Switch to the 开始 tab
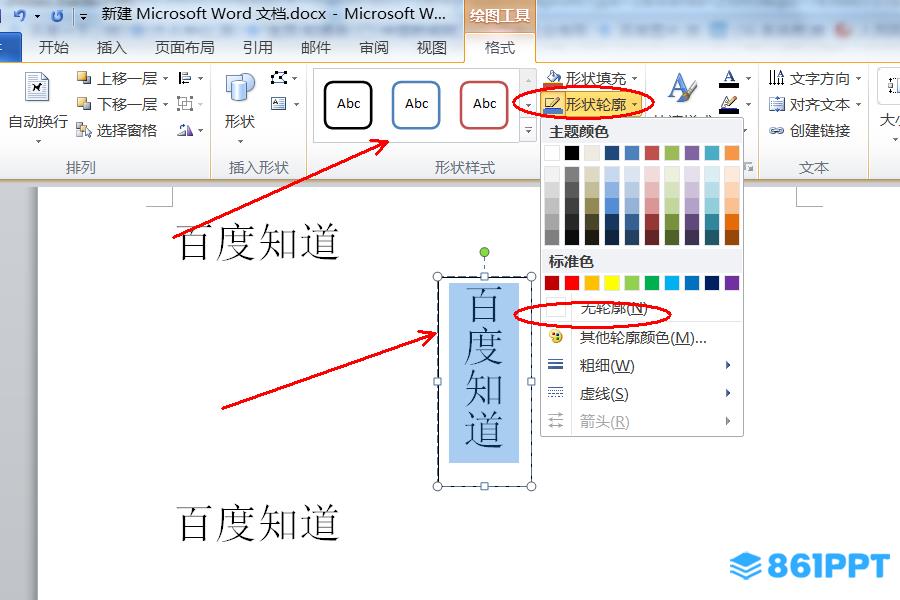900x600 pixels. 53,48
